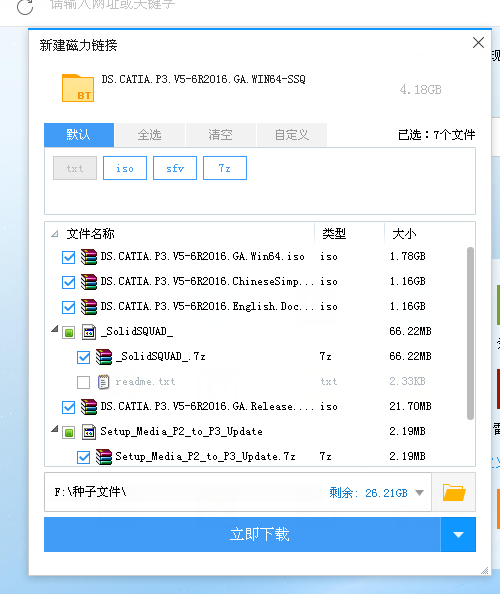Sort by 文件名称 column header

[x=91, y=234]
